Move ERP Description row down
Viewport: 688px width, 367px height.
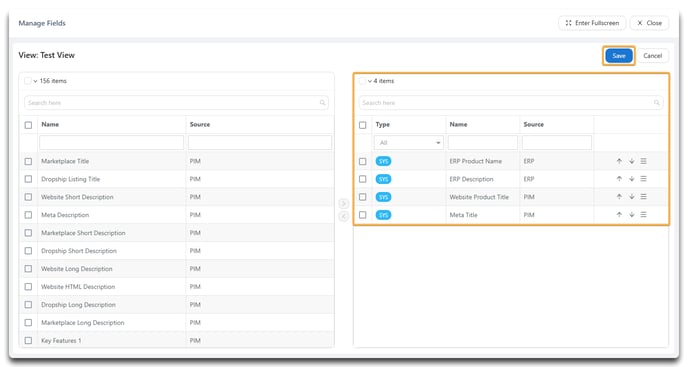click(631, 179)
